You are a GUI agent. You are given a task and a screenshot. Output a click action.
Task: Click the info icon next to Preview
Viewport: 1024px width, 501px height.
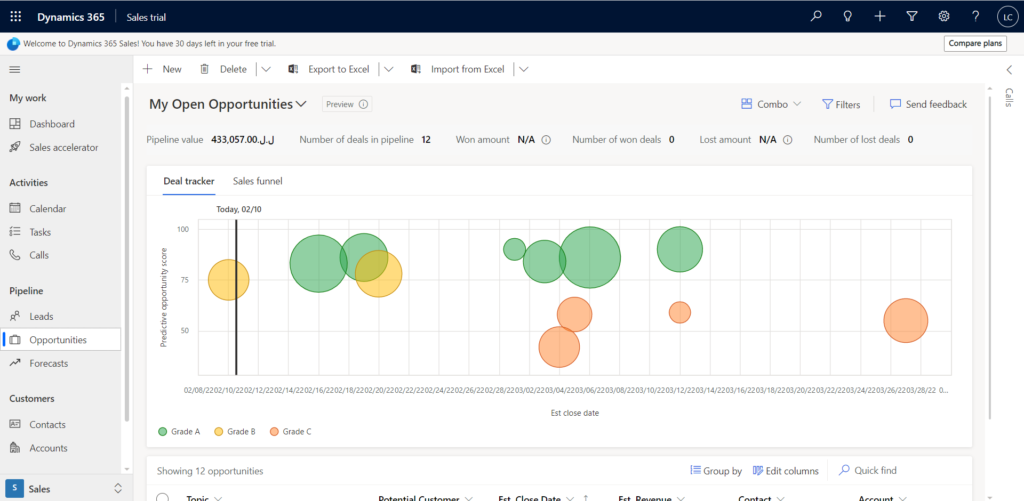coord(364,104)
